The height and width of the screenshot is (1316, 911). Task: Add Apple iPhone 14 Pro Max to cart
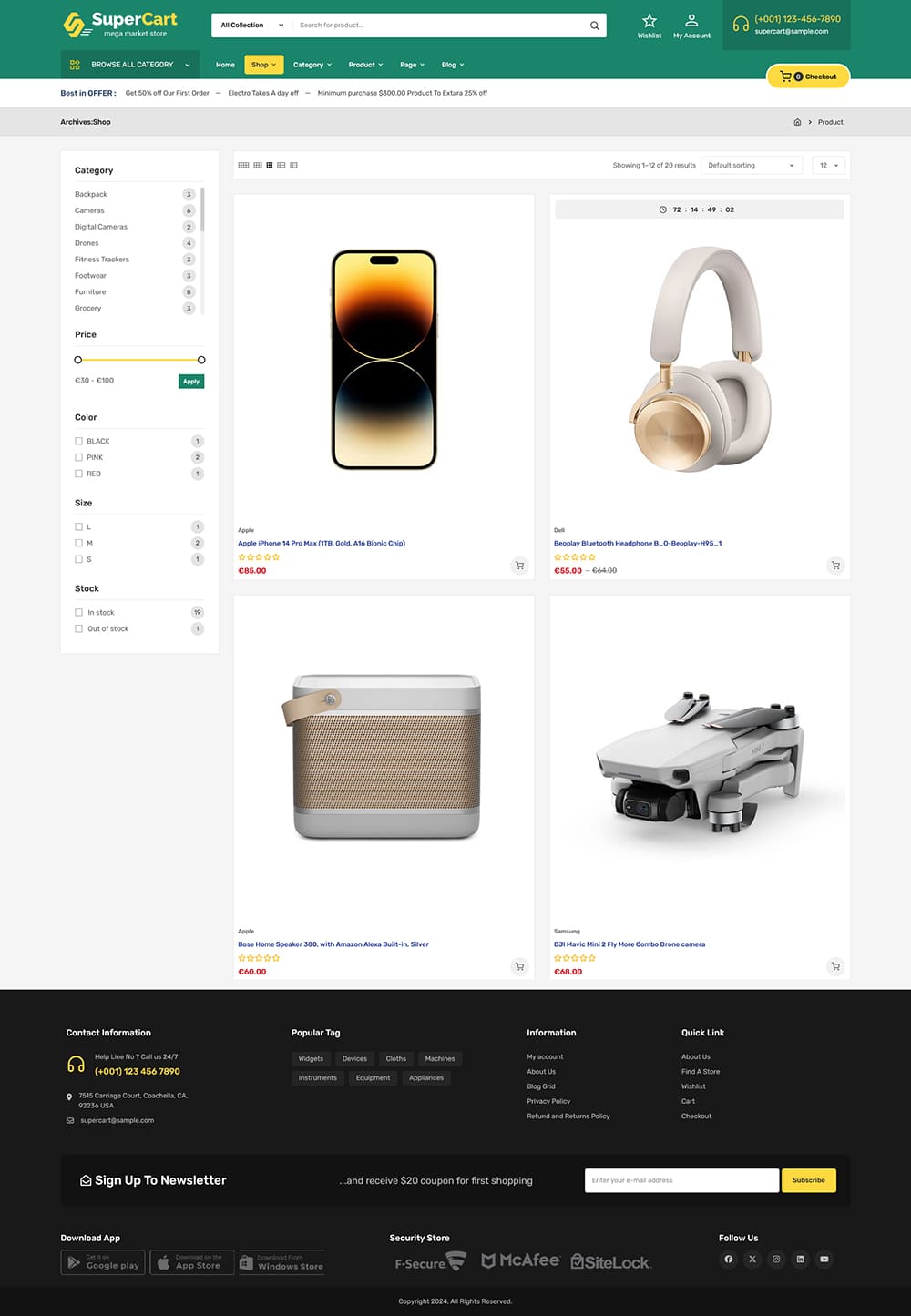(x=519, y=566)
